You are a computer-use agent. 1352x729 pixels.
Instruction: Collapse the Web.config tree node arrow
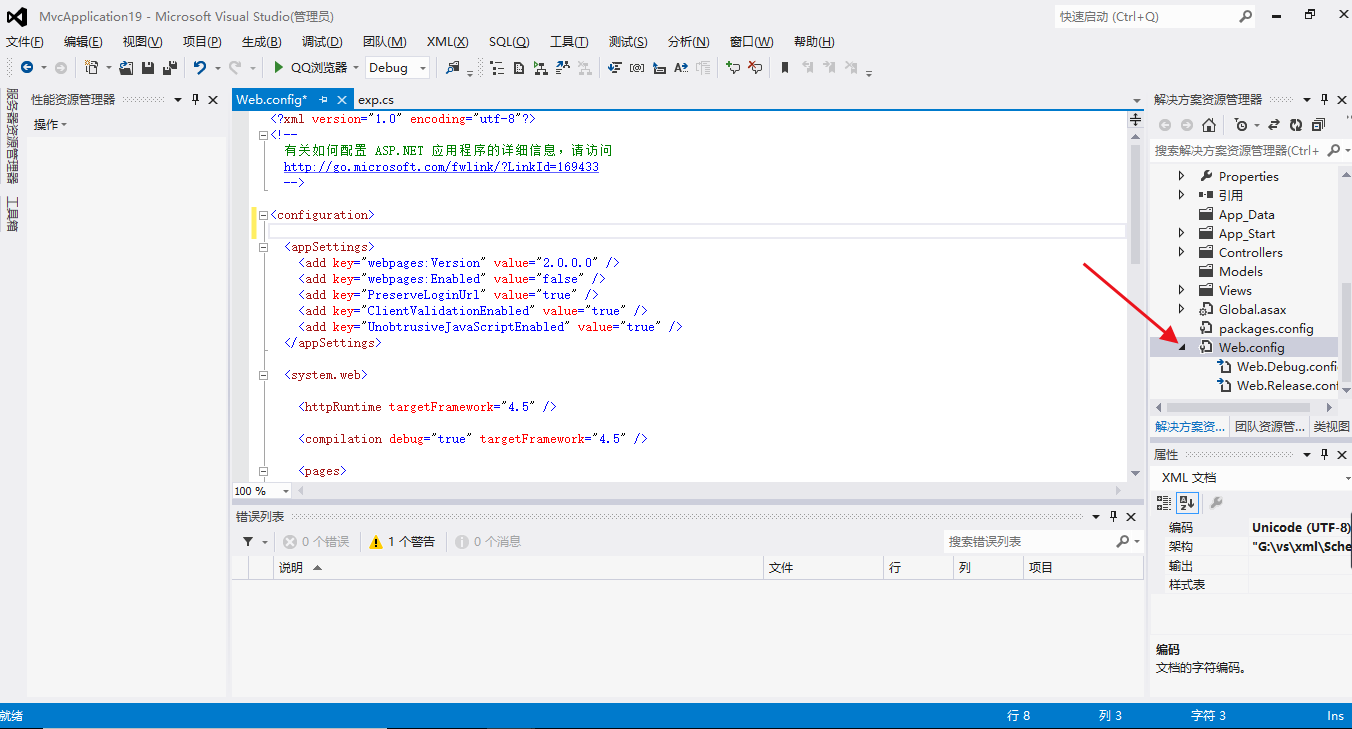click(x=1181, y=347)
